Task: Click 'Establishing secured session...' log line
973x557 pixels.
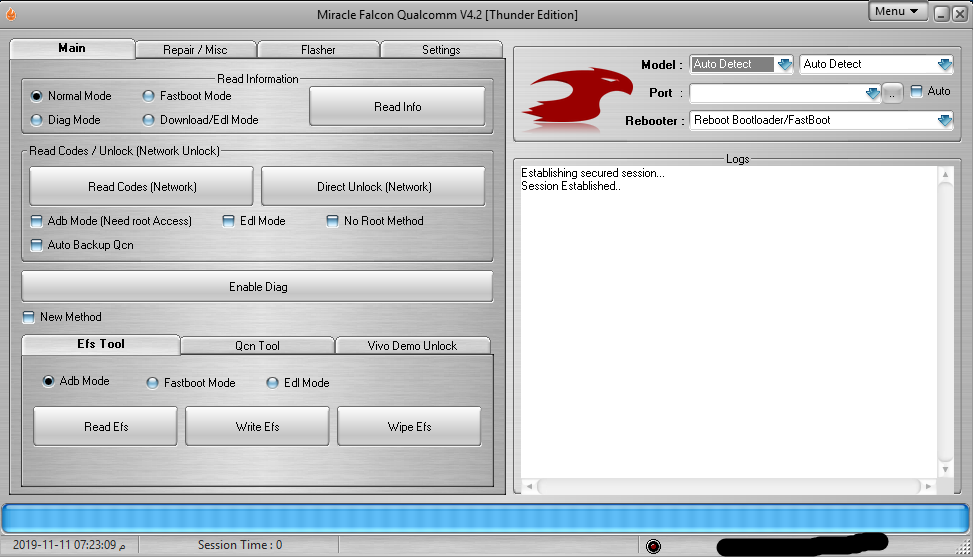Action: [593, 173]
